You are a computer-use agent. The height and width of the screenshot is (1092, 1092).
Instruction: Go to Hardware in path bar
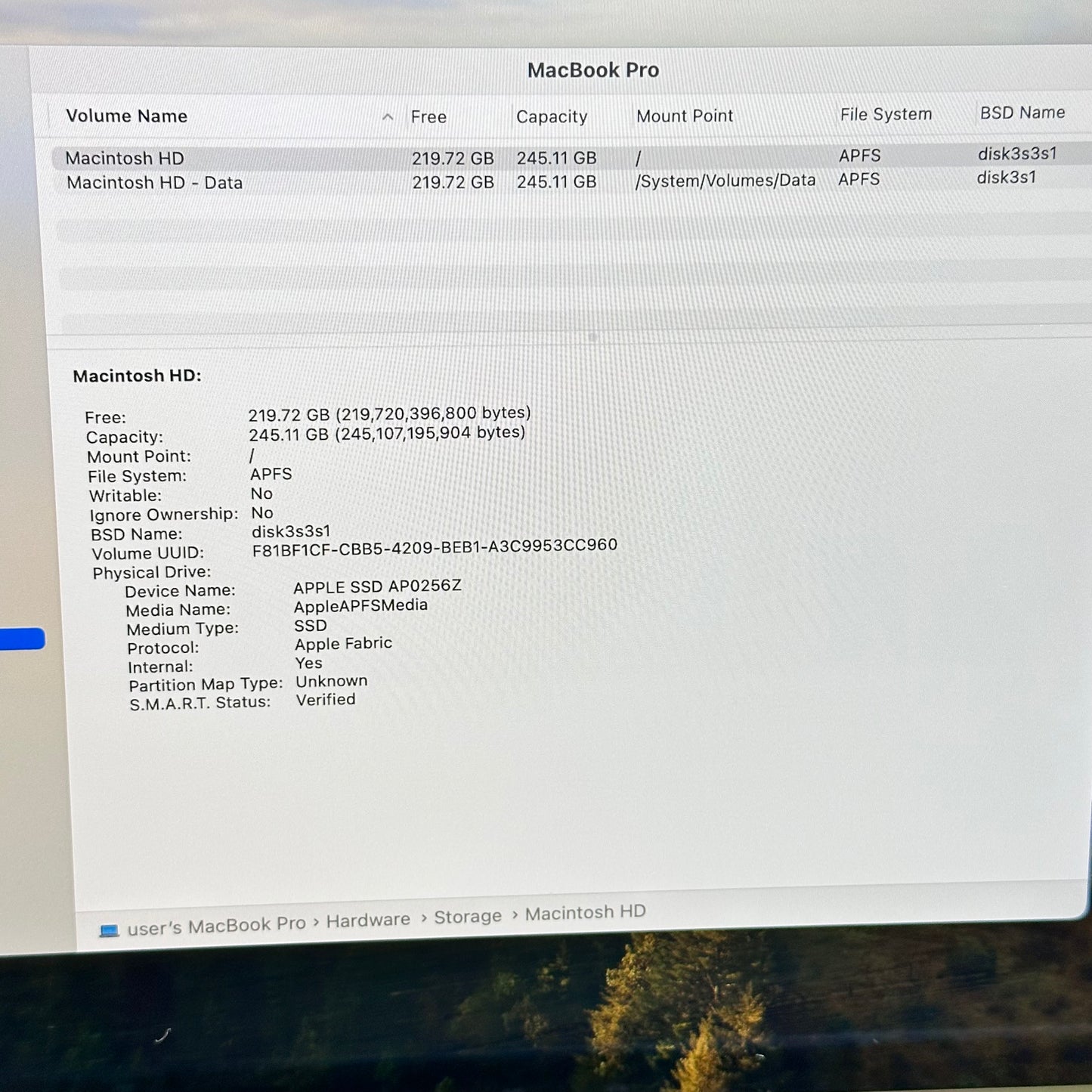[x=368, y=920]
